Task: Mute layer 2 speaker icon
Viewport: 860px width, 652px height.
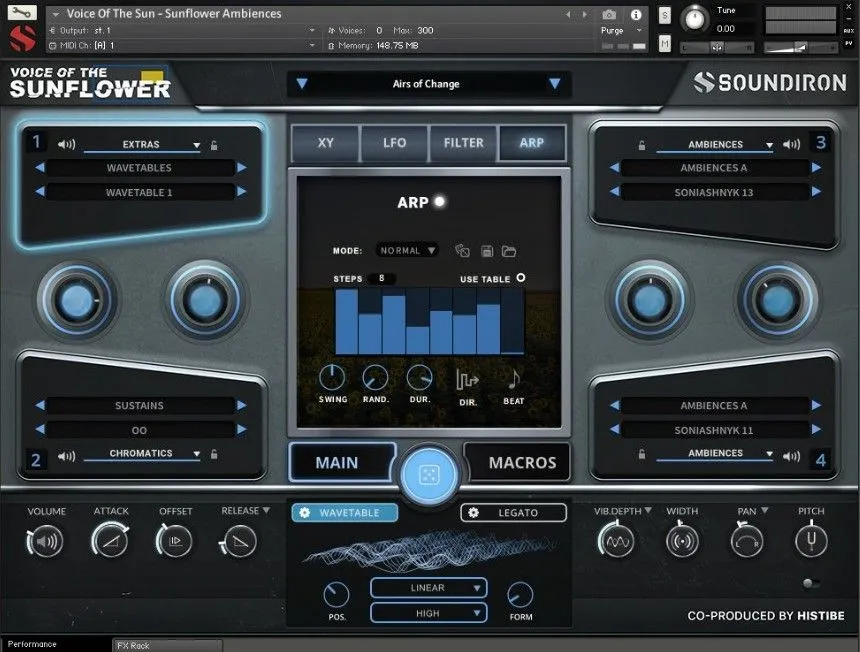Action: 66,456
